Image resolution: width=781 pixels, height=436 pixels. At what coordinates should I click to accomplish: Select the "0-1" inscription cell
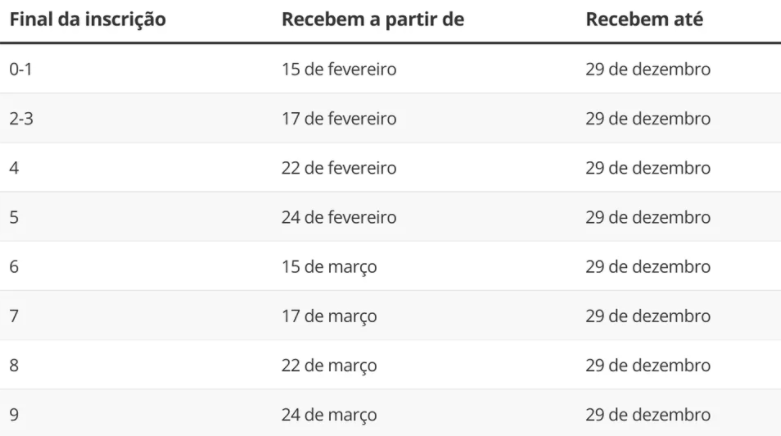(x=20, y=70)
